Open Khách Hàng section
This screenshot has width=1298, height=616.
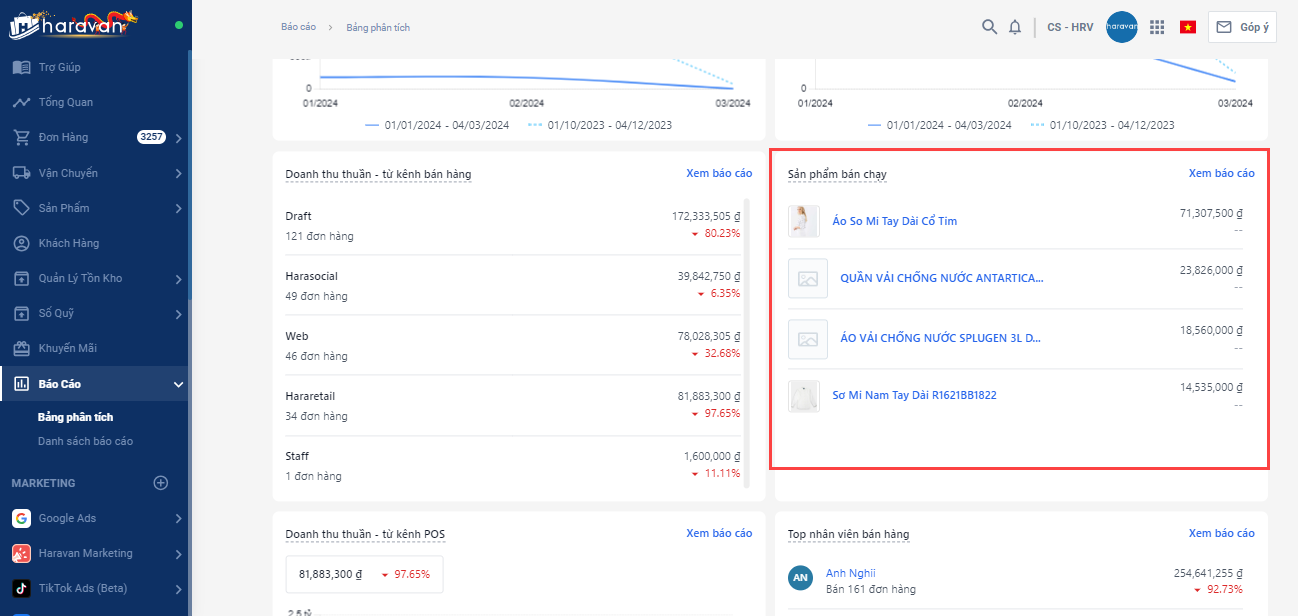[68, 243]
